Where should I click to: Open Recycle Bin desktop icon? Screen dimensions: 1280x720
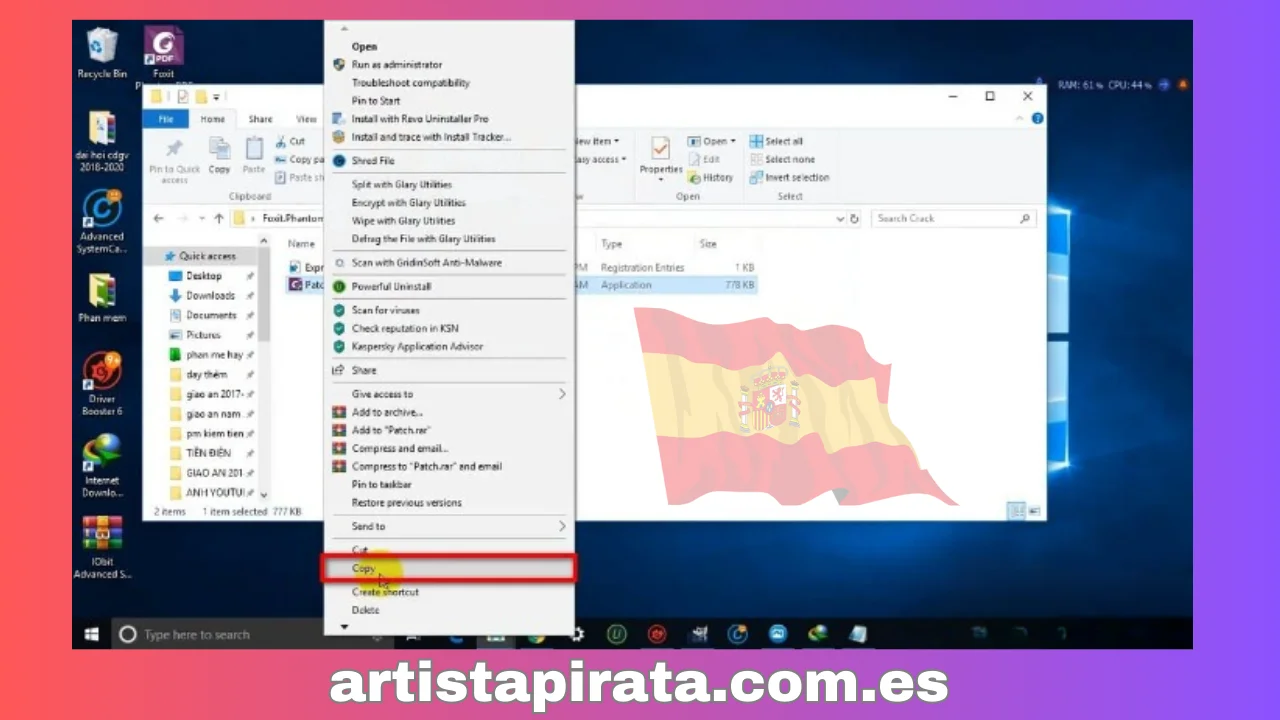click(102, 51)
